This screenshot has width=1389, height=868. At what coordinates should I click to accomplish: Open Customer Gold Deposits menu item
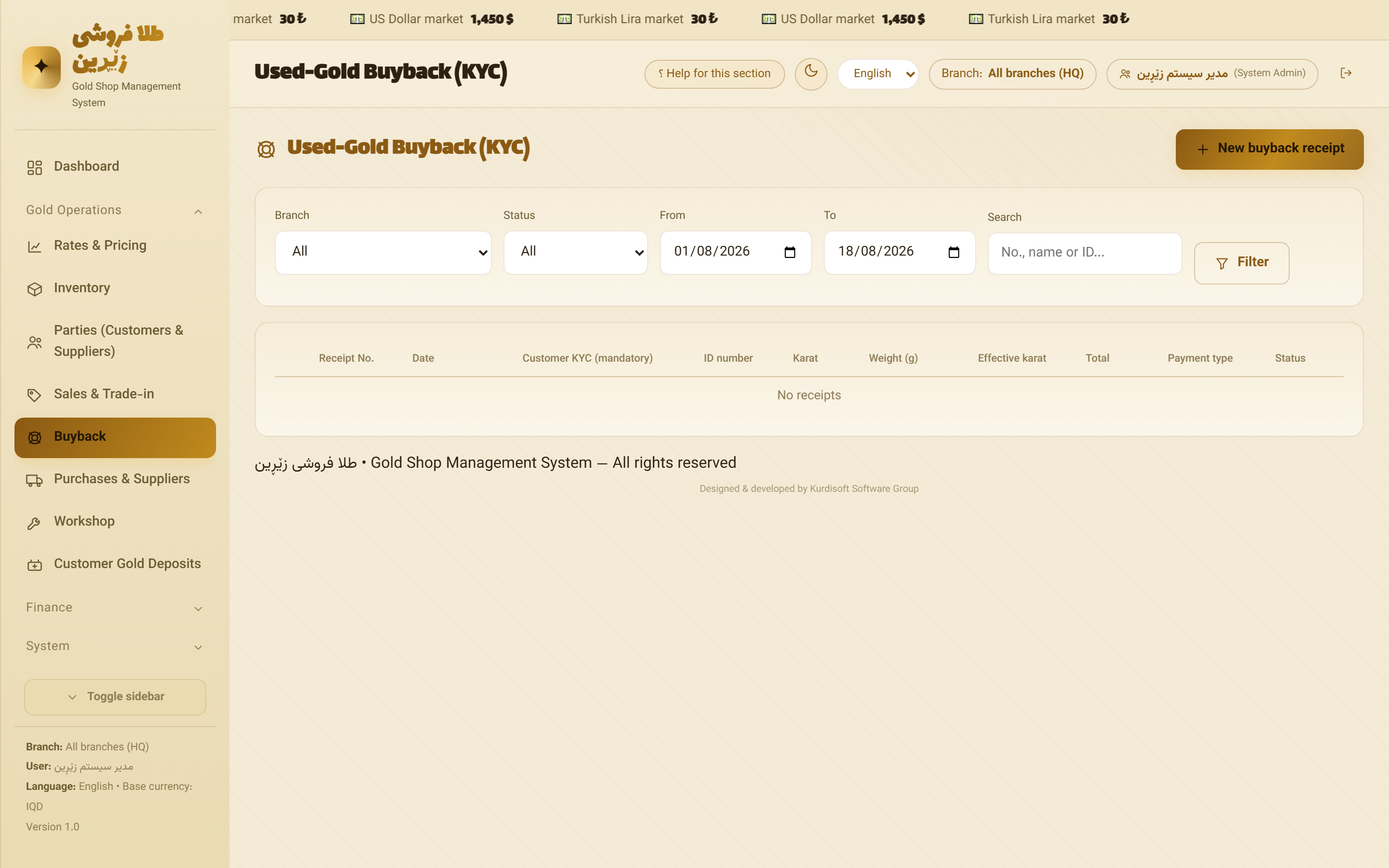(x=115, y=565)
